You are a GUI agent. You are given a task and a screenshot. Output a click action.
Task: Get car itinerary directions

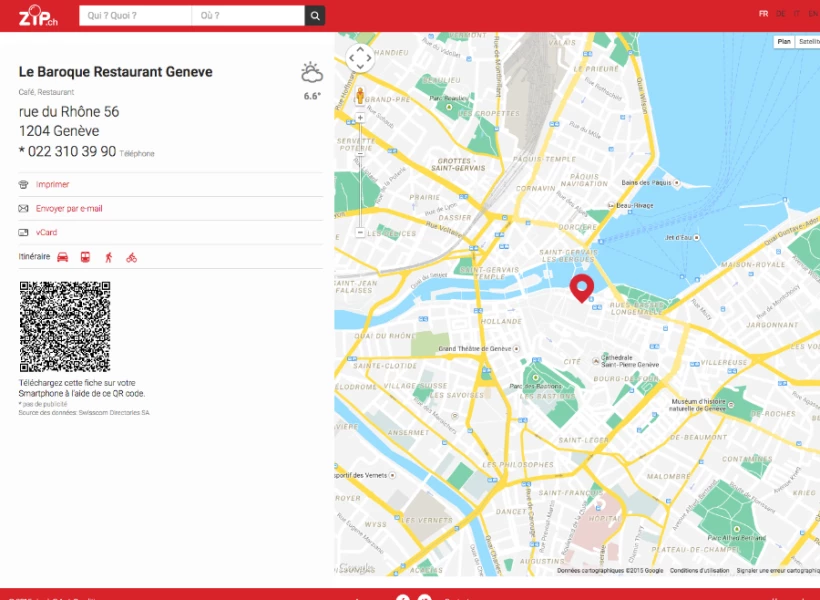pyautogui.click(x=63, y=257)
